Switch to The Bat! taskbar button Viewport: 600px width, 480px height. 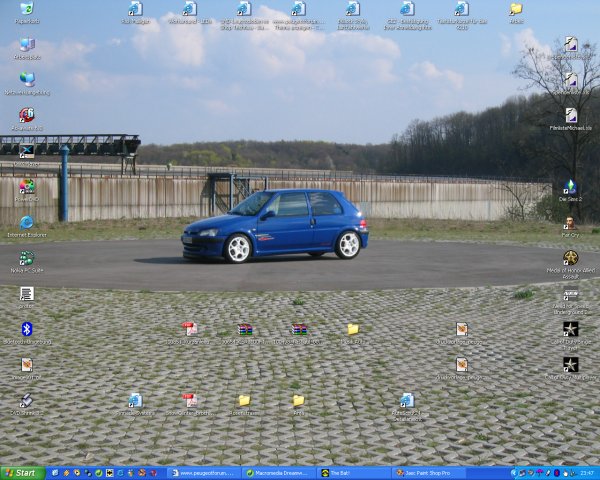[x=354, y=473]
